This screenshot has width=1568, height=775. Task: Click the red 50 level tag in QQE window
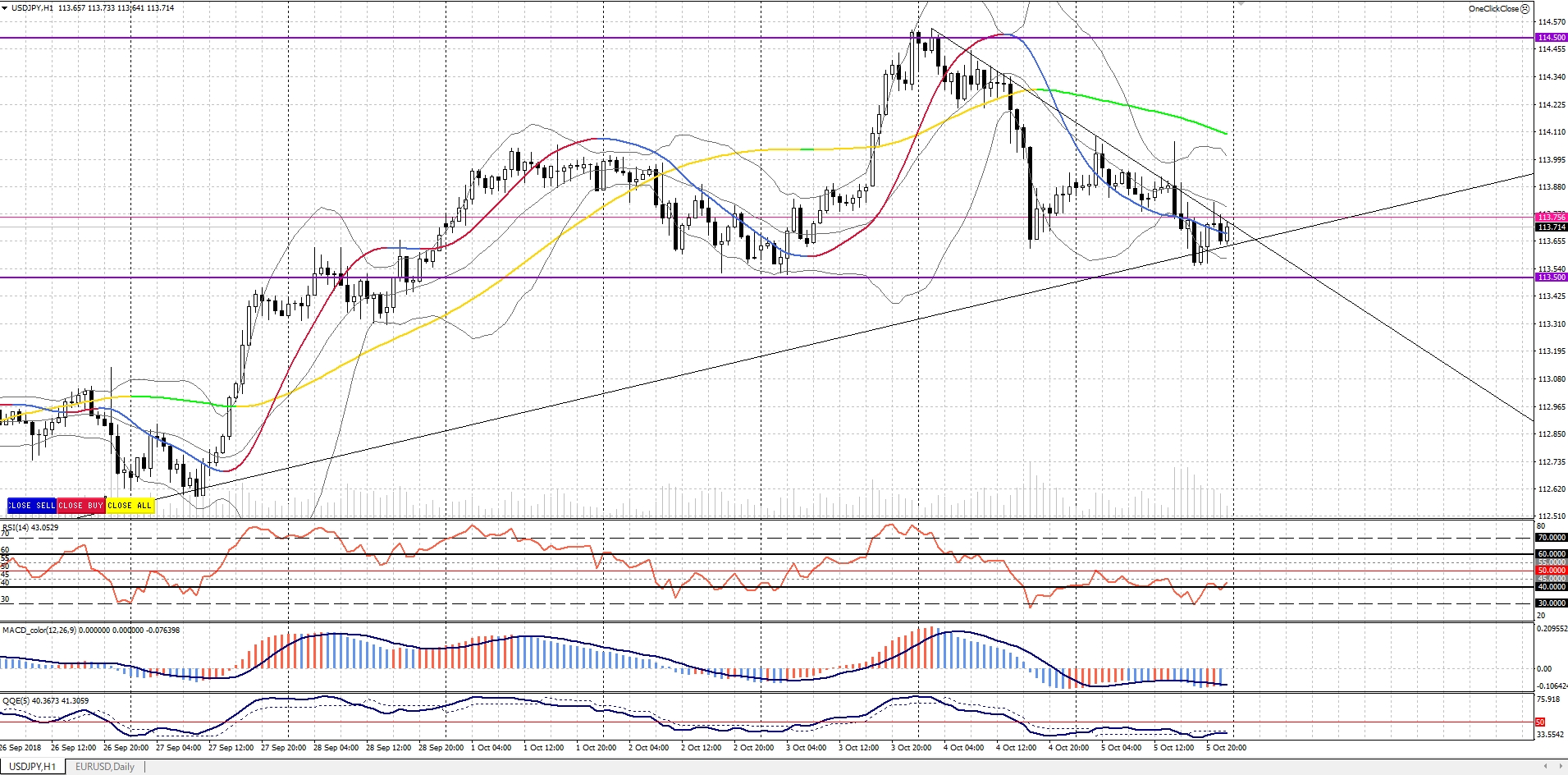(x=1540, y=722)
